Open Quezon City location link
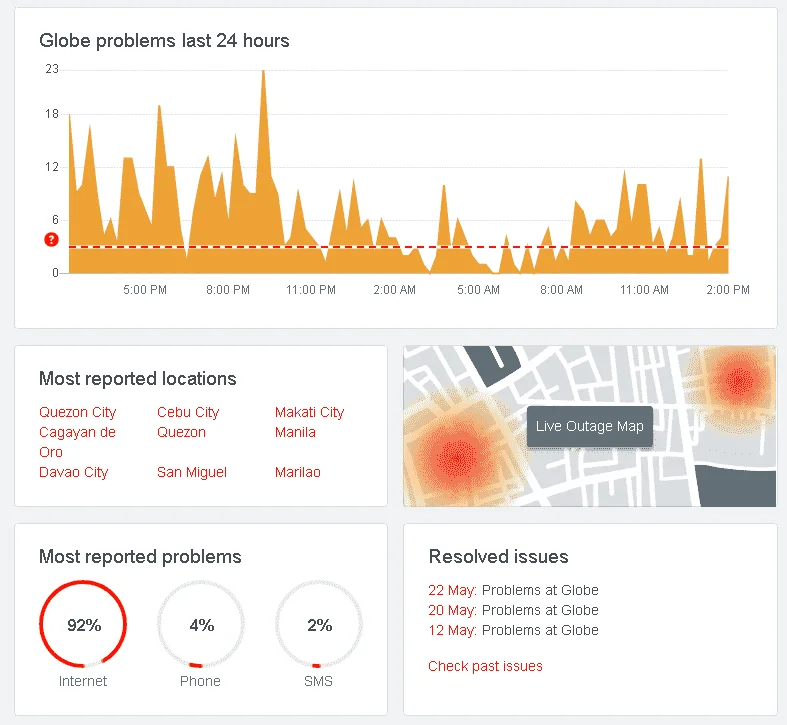787x725 pixels. [78, 412]
